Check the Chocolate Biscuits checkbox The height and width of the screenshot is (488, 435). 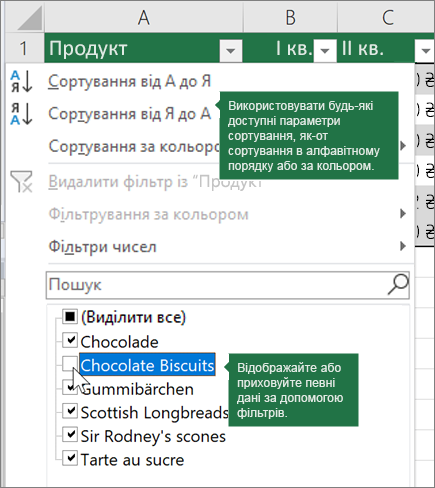coord(70,364)
